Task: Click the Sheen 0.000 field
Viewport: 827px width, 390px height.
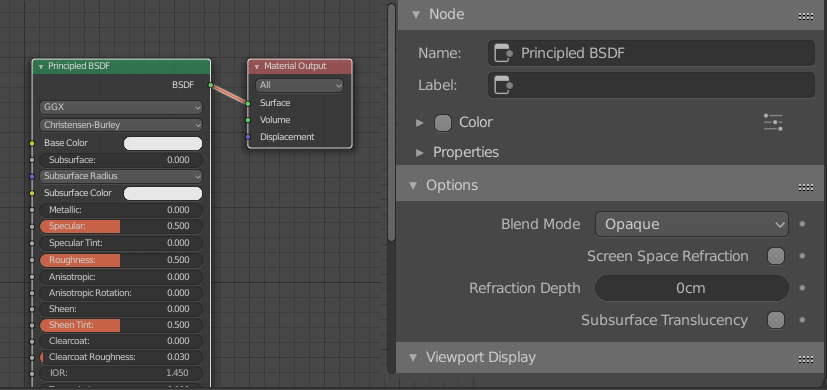Action: [x=121, y=309]
